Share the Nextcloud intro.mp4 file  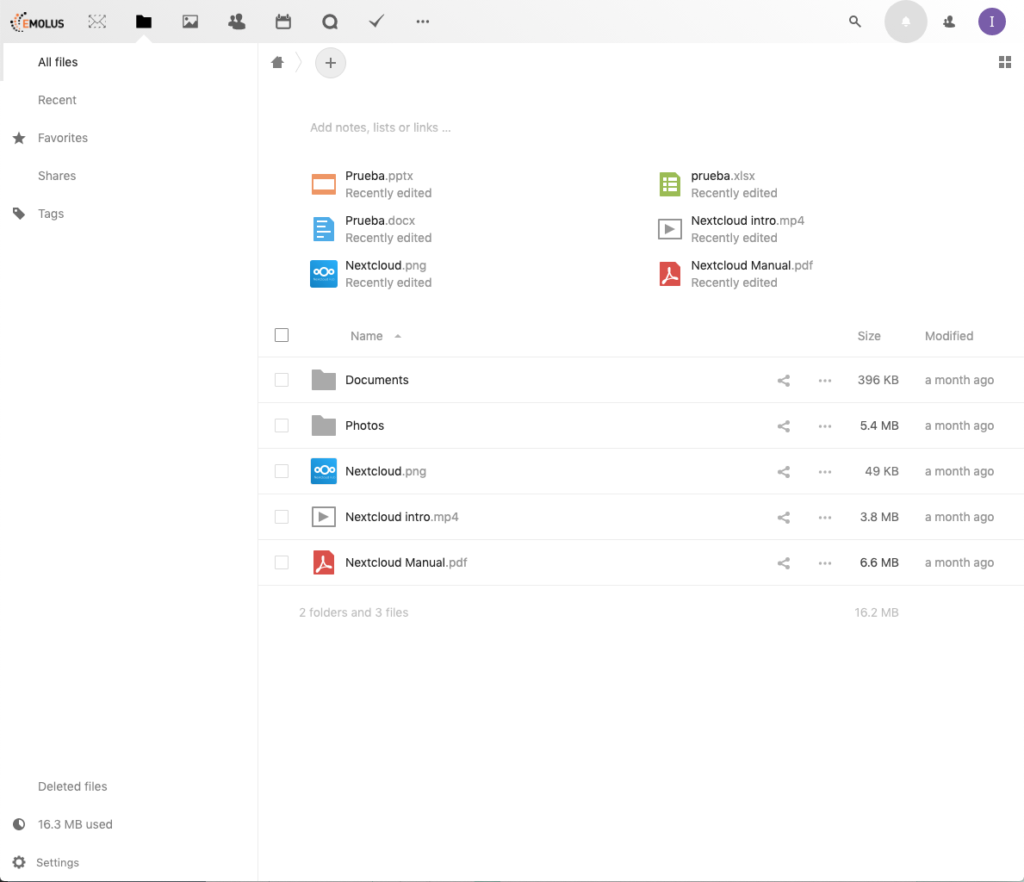pos(784,518)
